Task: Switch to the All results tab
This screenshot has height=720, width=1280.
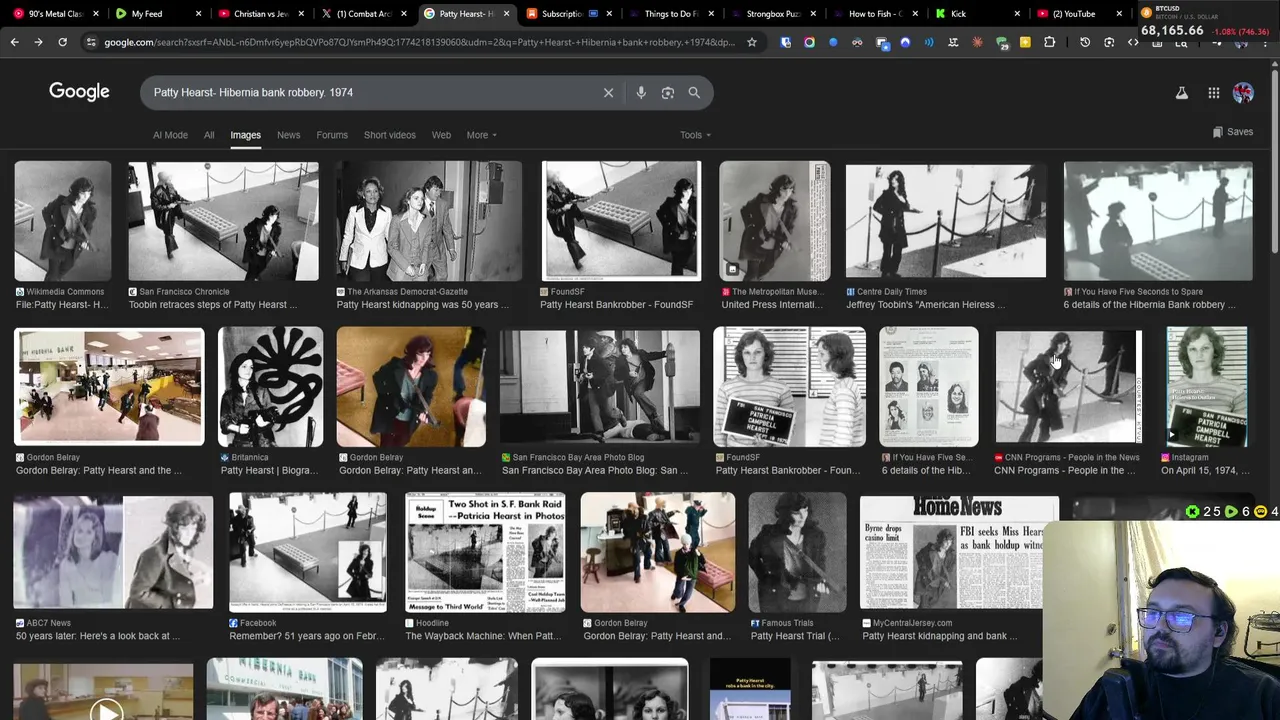Action: (x=209, y=135)
